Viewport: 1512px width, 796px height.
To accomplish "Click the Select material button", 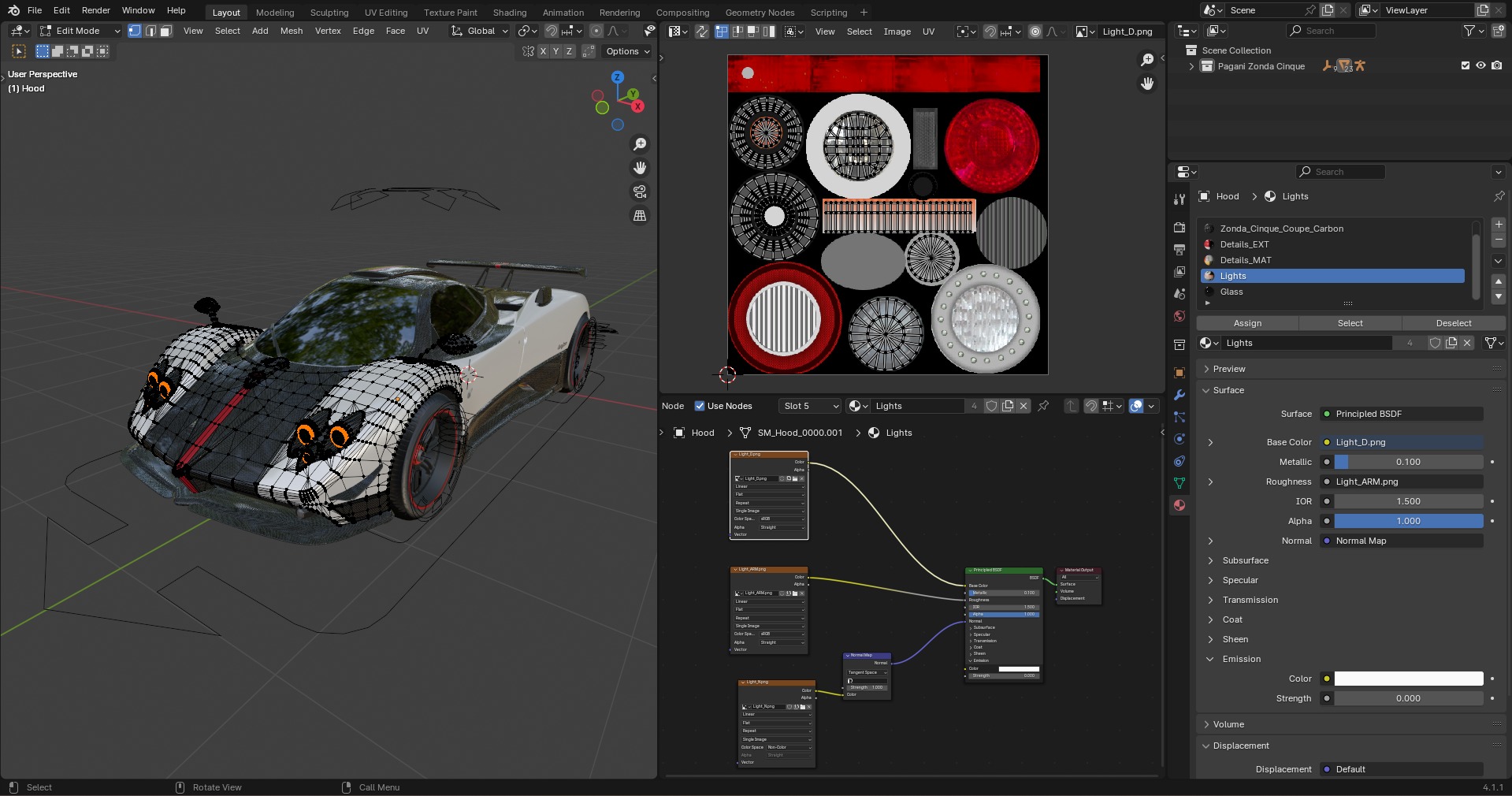I will [1350, 323].
